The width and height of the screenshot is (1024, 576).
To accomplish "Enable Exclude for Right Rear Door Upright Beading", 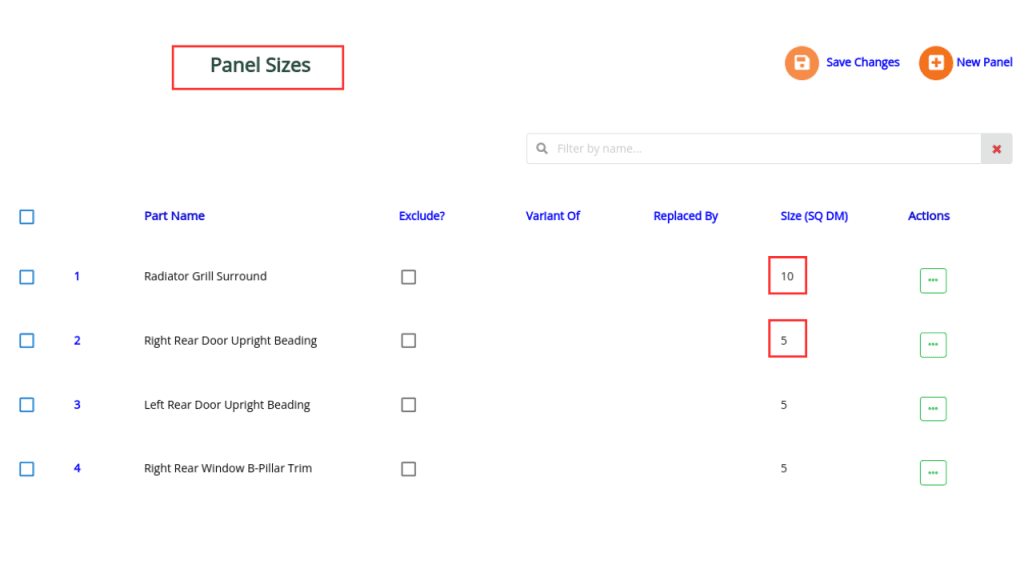I will click(x=408, y=340).
